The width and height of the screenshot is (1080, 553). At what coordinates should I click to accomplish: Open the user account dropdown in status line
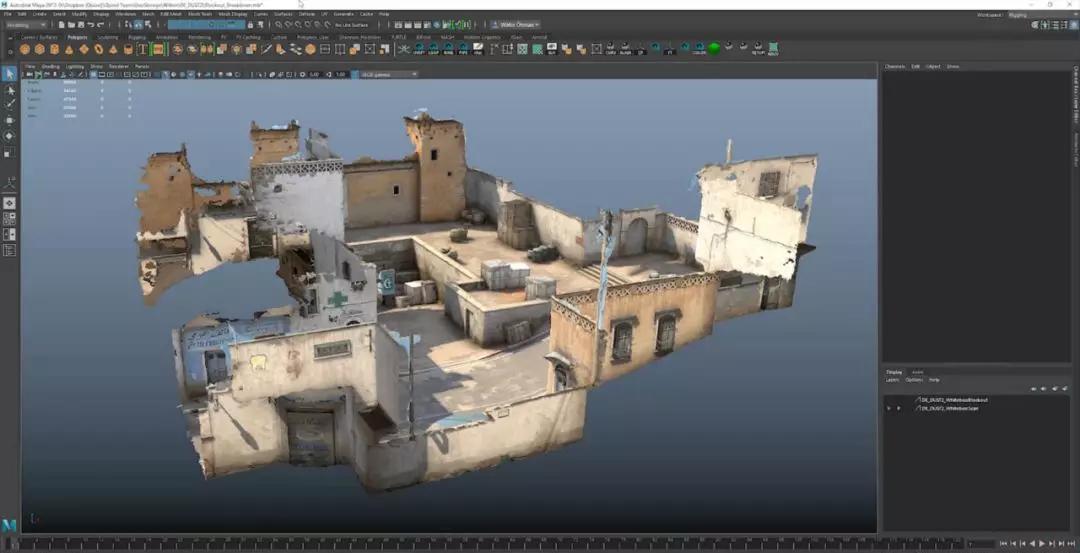click(517, 25)
